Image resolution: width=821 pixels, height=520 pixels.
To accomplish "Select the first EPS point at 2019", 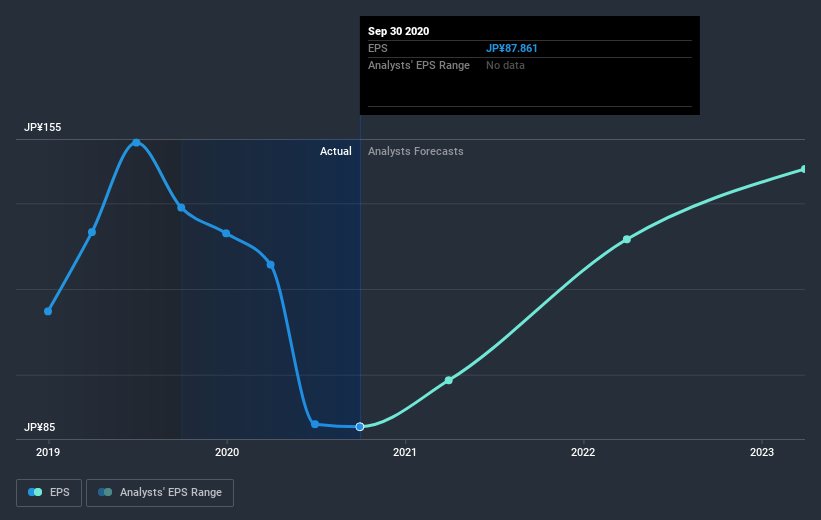I will click(x=48, y=311).
